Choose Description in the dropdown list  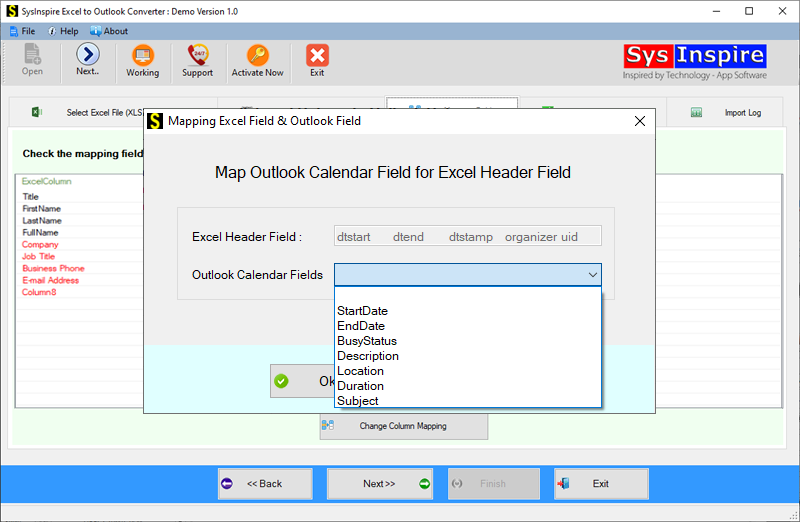(x=467, y=356)
